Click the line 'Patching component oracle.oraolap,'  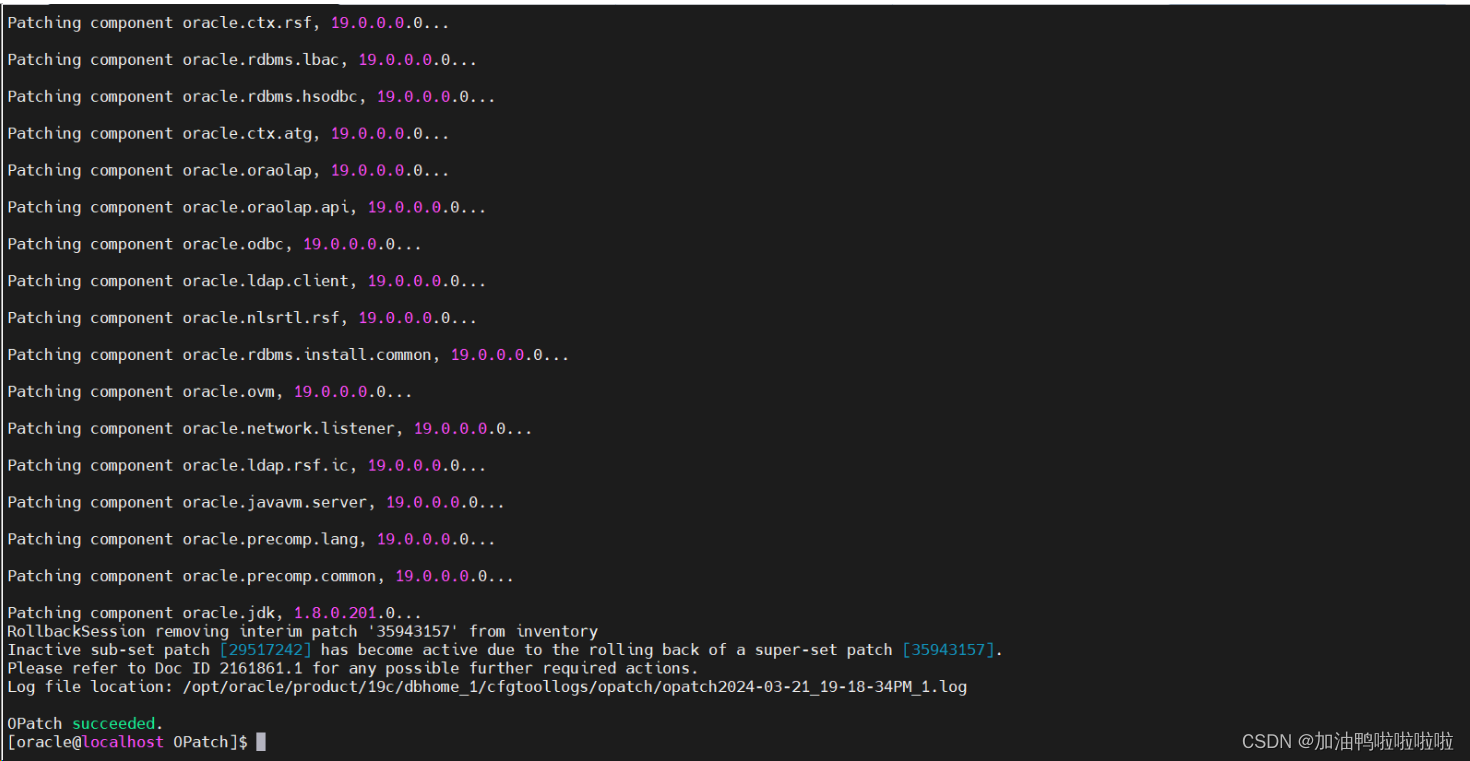(x=228, y=171)
